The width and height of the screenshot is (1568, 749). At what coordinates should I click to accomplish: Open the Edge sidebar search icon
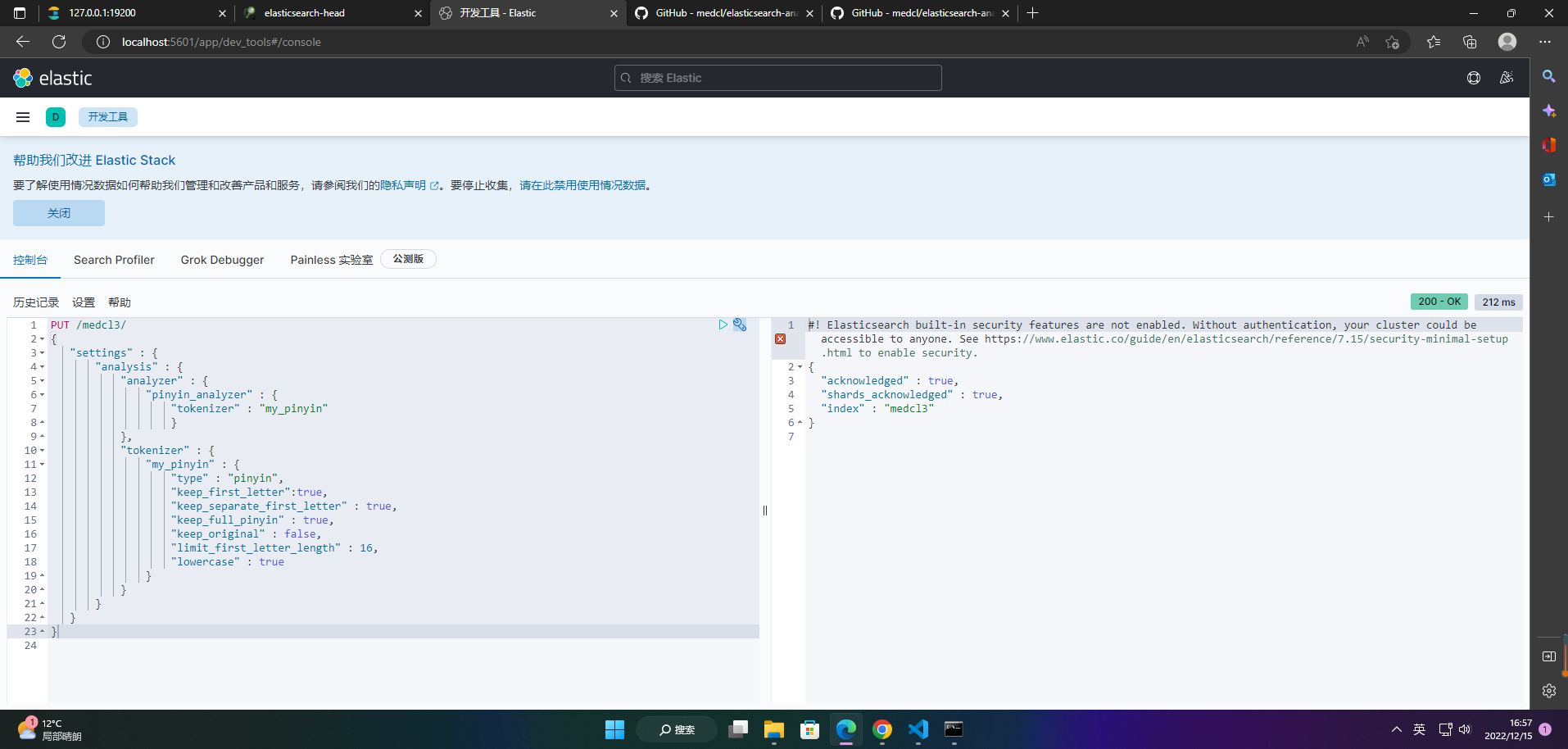point(1548,76)
